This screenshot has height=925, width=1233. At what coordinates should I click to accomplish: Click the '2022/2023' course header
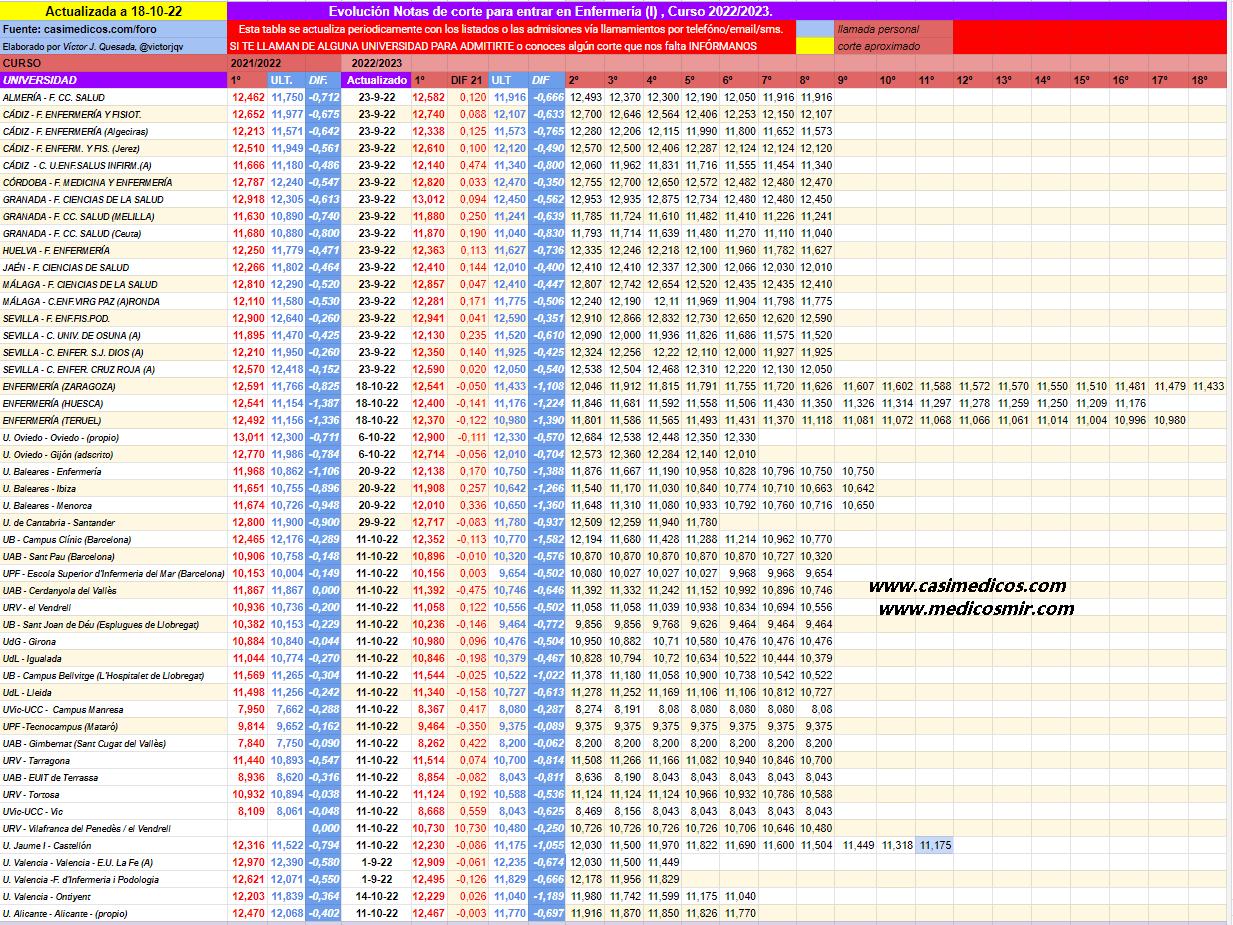pyautogui.click(x=376, y=63)
